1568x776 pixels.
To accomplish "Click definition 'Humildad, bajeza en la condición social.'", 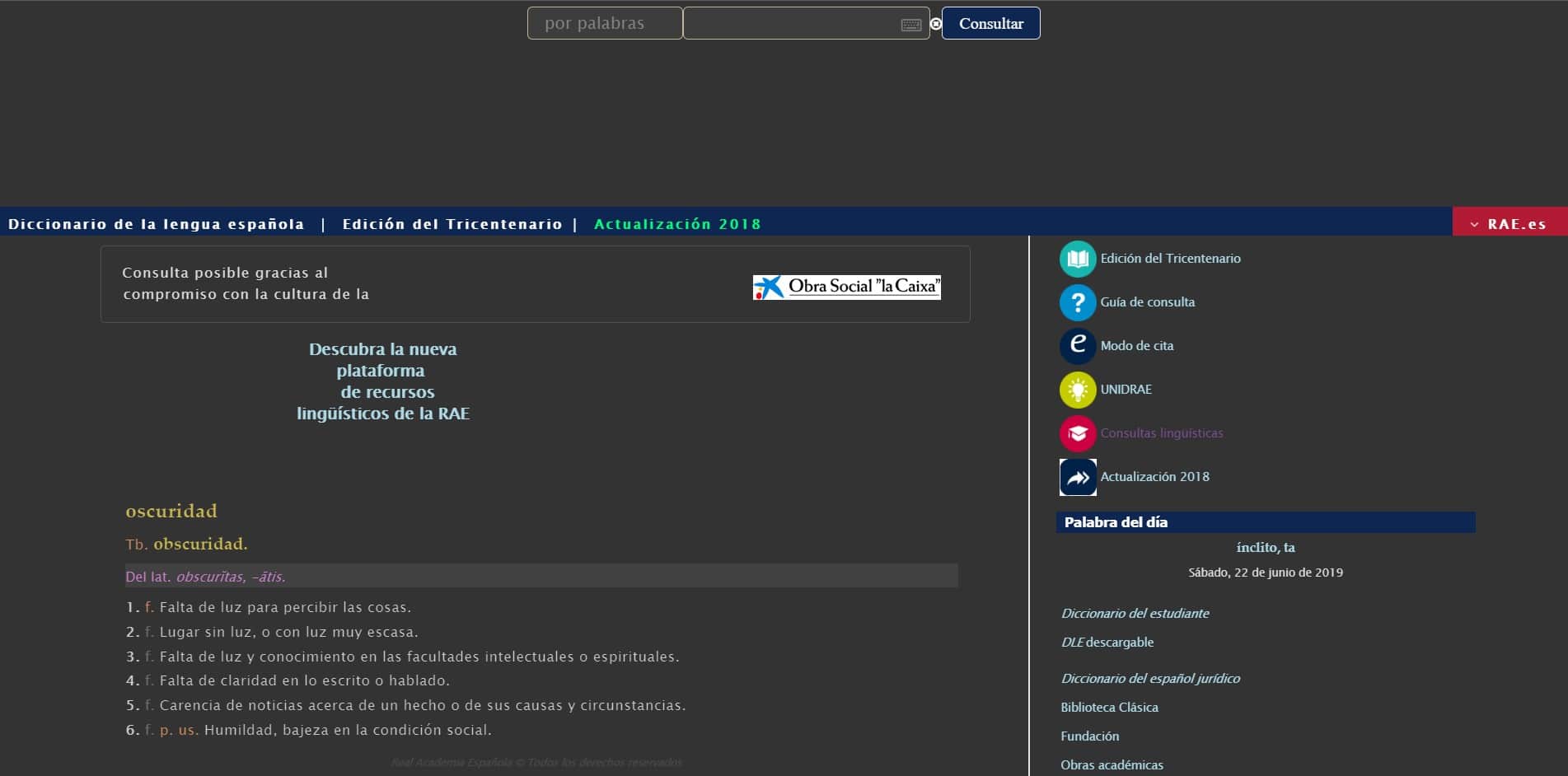I will (348, 731).
